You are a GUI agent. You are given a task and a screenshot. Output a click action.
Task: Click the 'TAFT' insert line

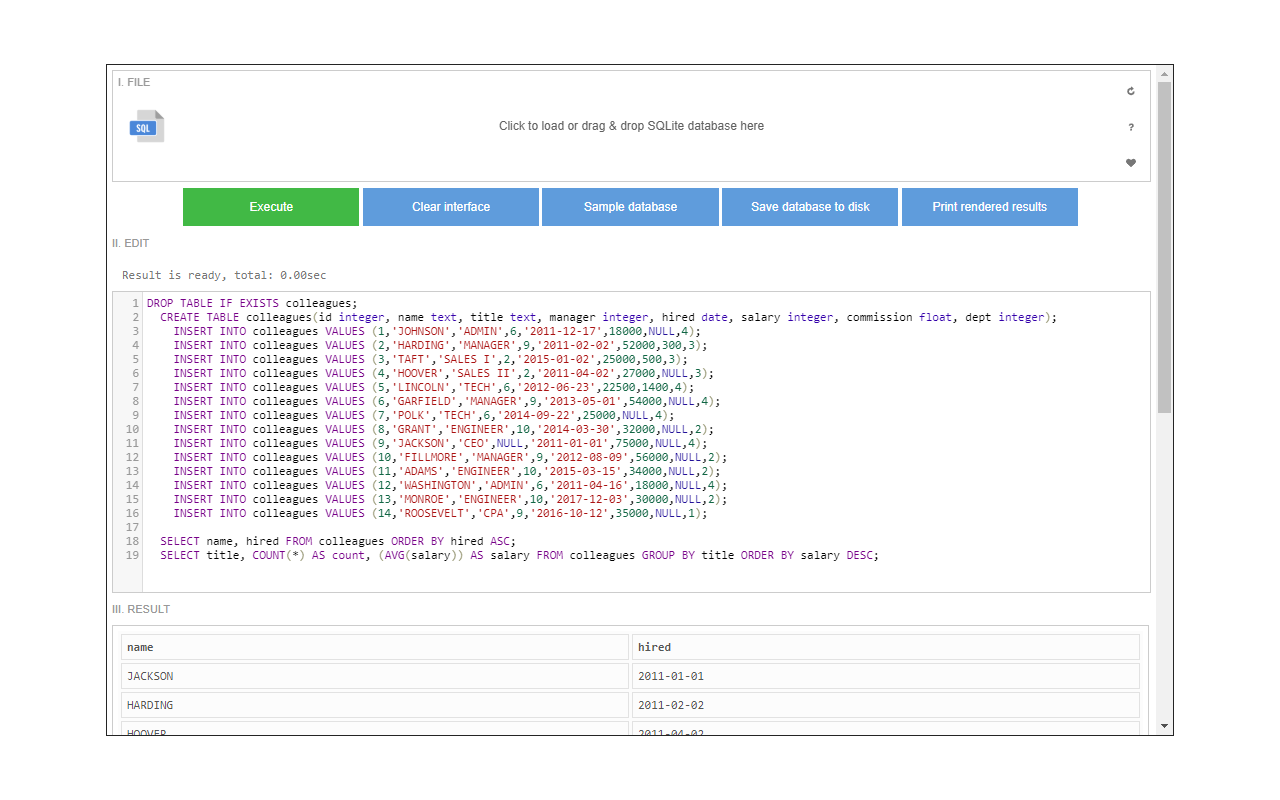[x=431, y=359]
